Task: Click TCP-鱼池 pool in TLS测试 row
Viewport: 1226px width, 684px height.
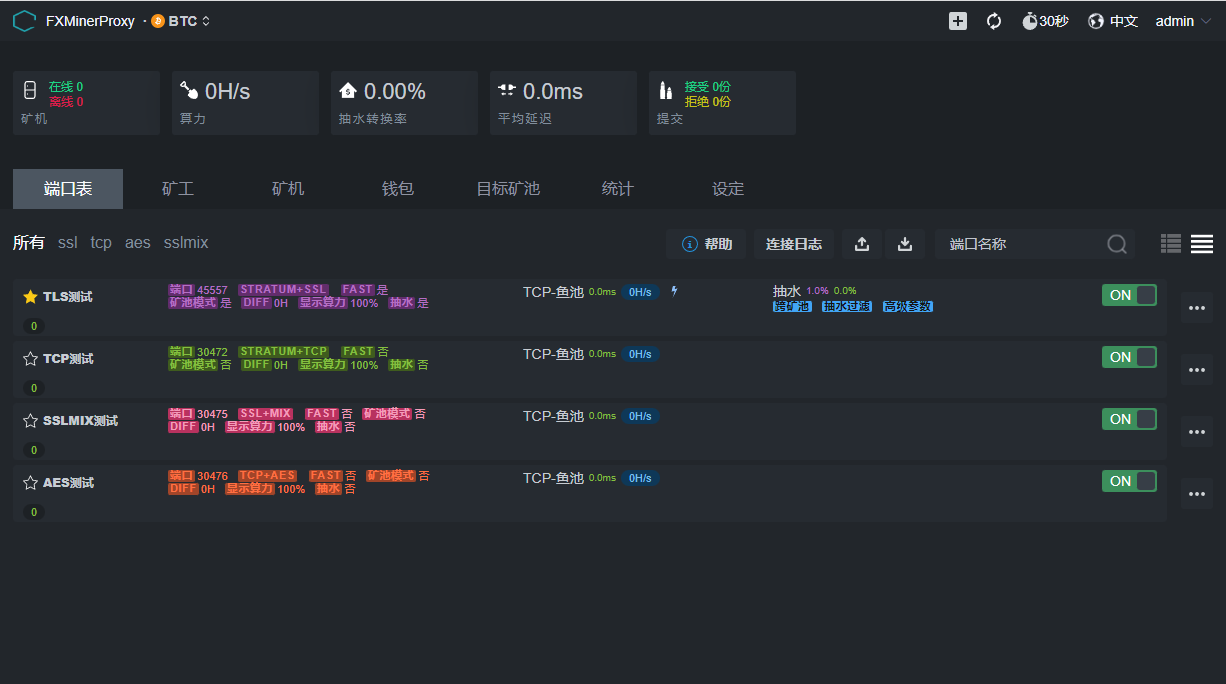Action: tap(553, 292)
